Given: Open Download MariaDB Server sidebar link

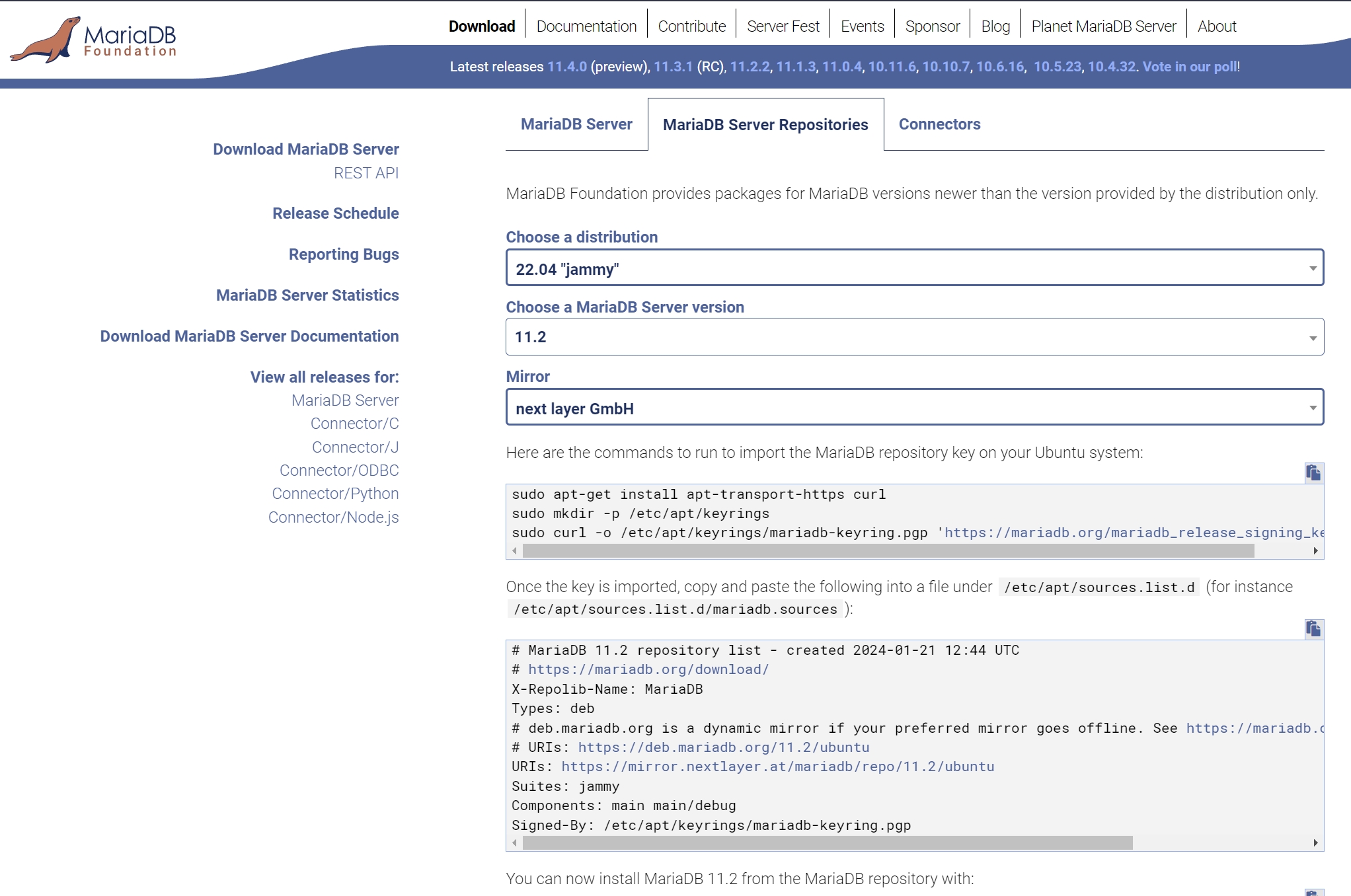Looking at the screenshot, I should click(x=306, y=149).
